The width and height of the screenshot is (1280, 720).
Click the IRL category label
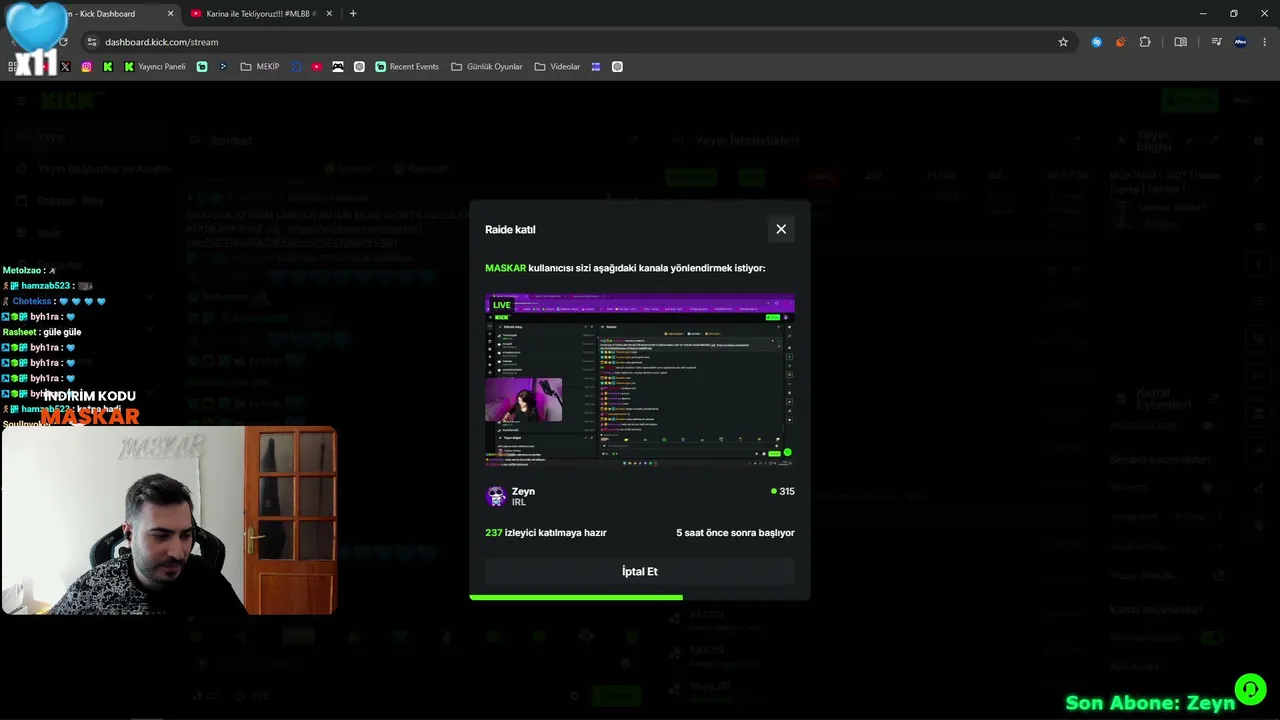(519, 502)
